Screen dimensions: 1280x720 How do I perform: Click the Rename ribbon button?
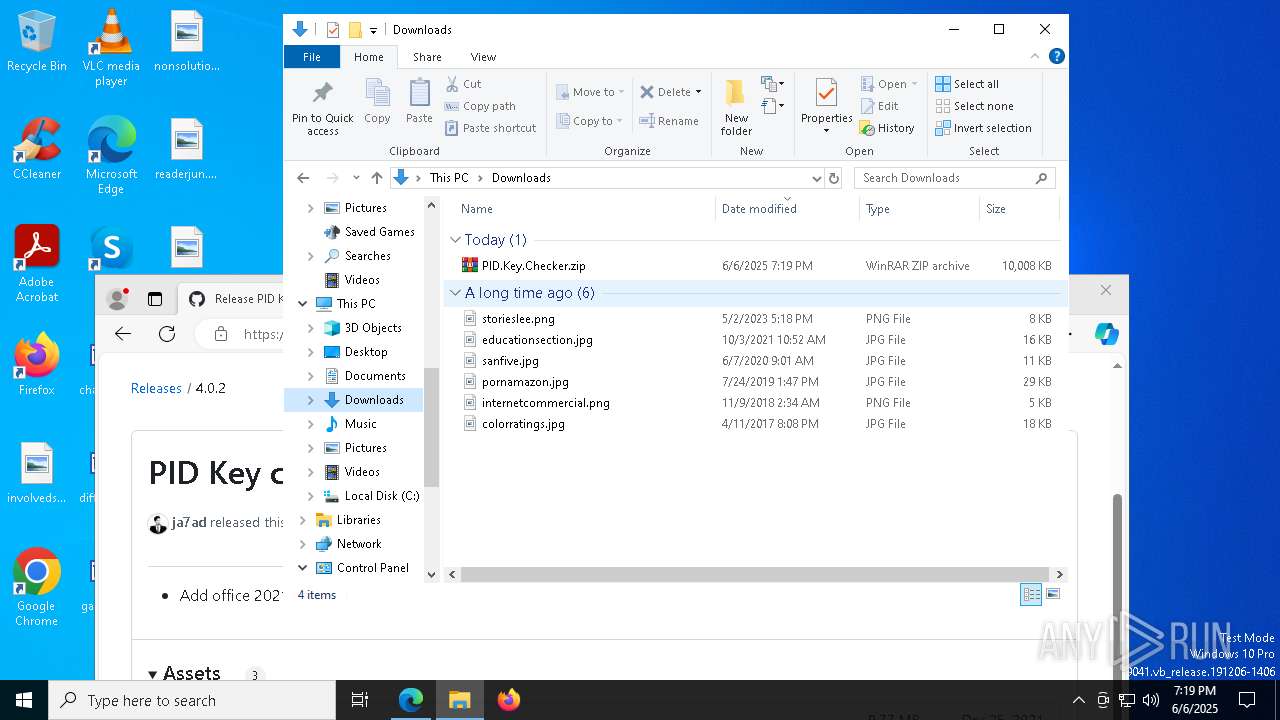tap(669, 121)
